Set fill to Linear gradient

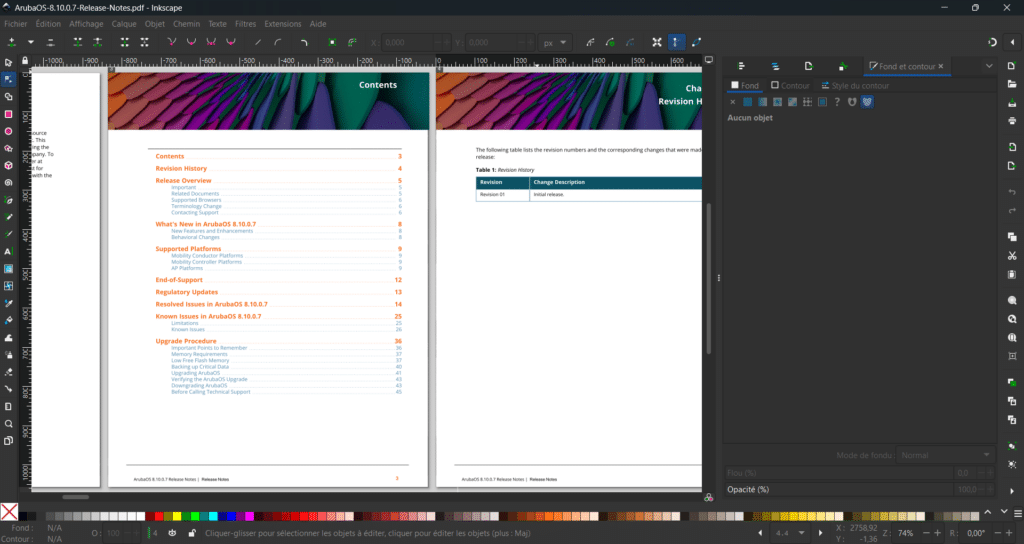click(763, 102)
